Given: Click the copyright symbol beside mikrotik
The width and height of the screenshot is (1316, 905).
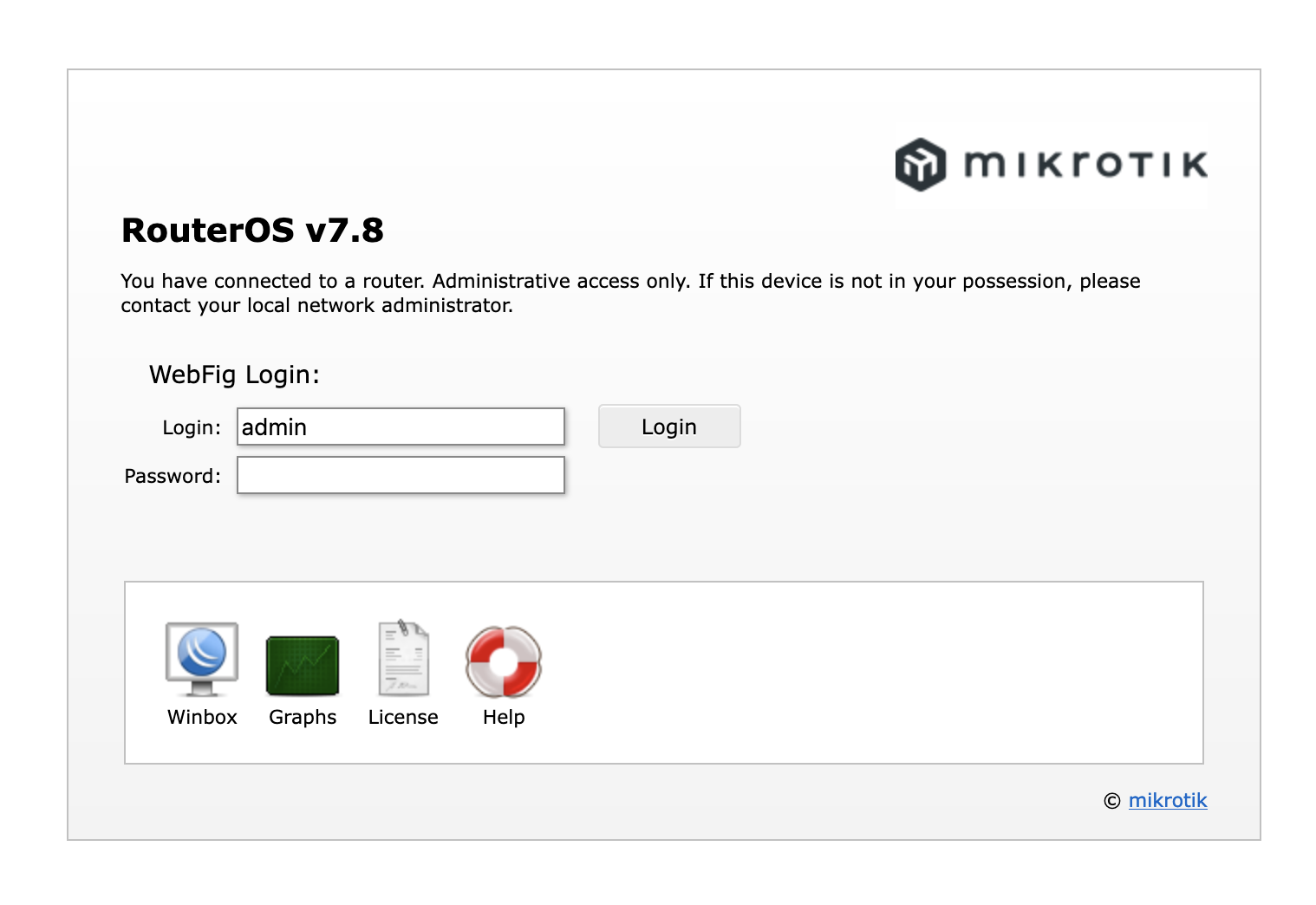Looking at the screenshot, I should point(1111,801).
